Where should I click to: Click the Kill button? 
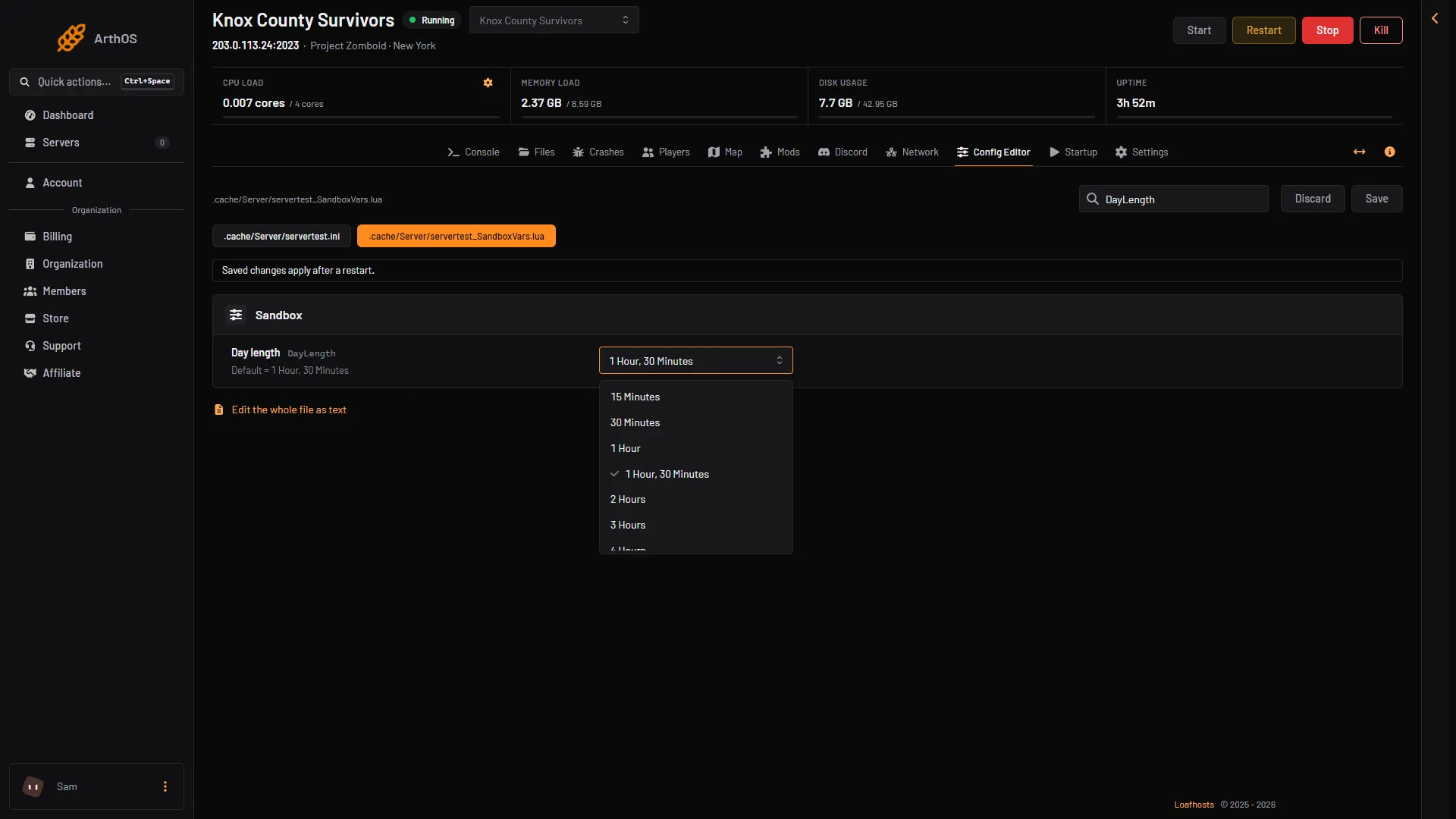[x=1381, y=30]
